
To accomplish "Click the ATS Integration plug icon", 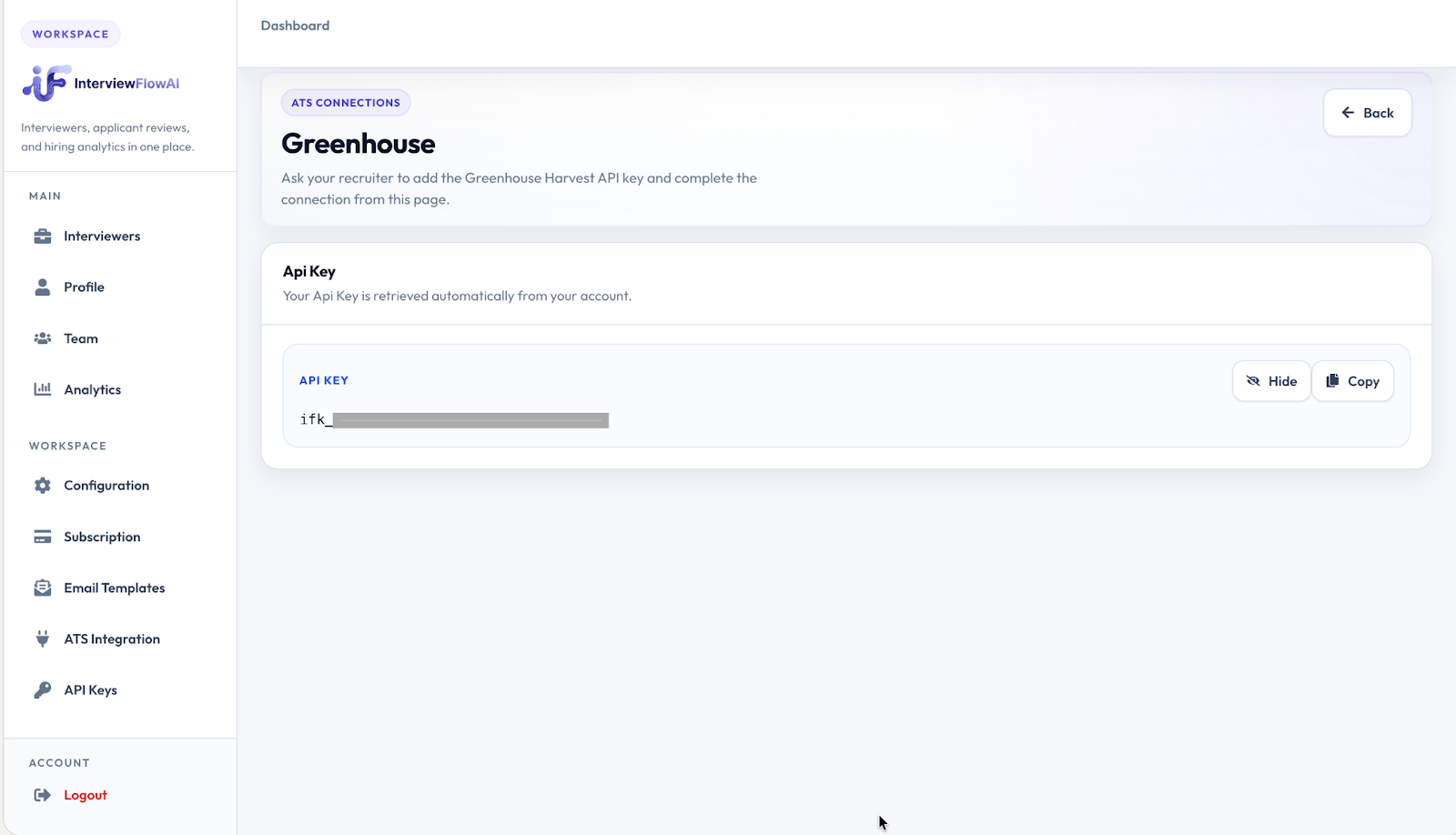I will point(43,639).
